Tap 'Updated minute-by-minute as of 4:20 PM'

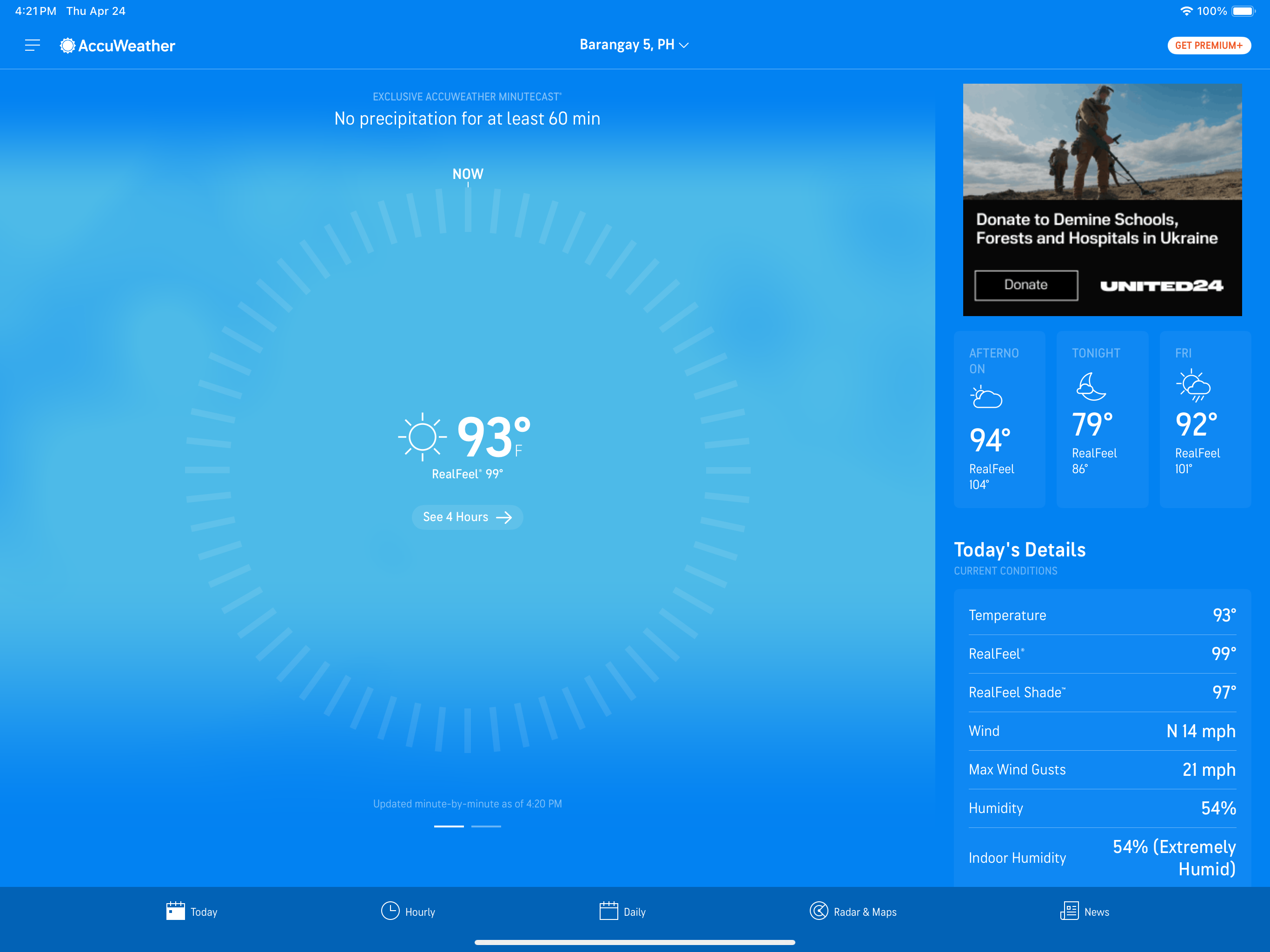coord(467,804)
